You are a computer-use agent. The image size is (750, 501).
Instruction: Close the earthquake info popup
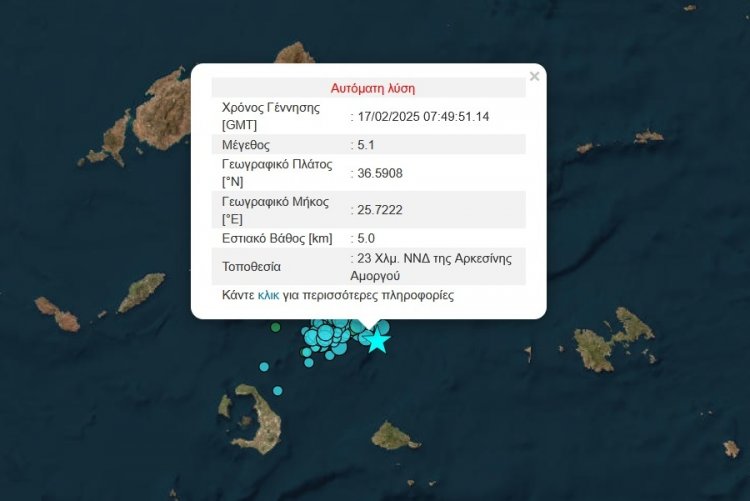(x=534, y=76)
